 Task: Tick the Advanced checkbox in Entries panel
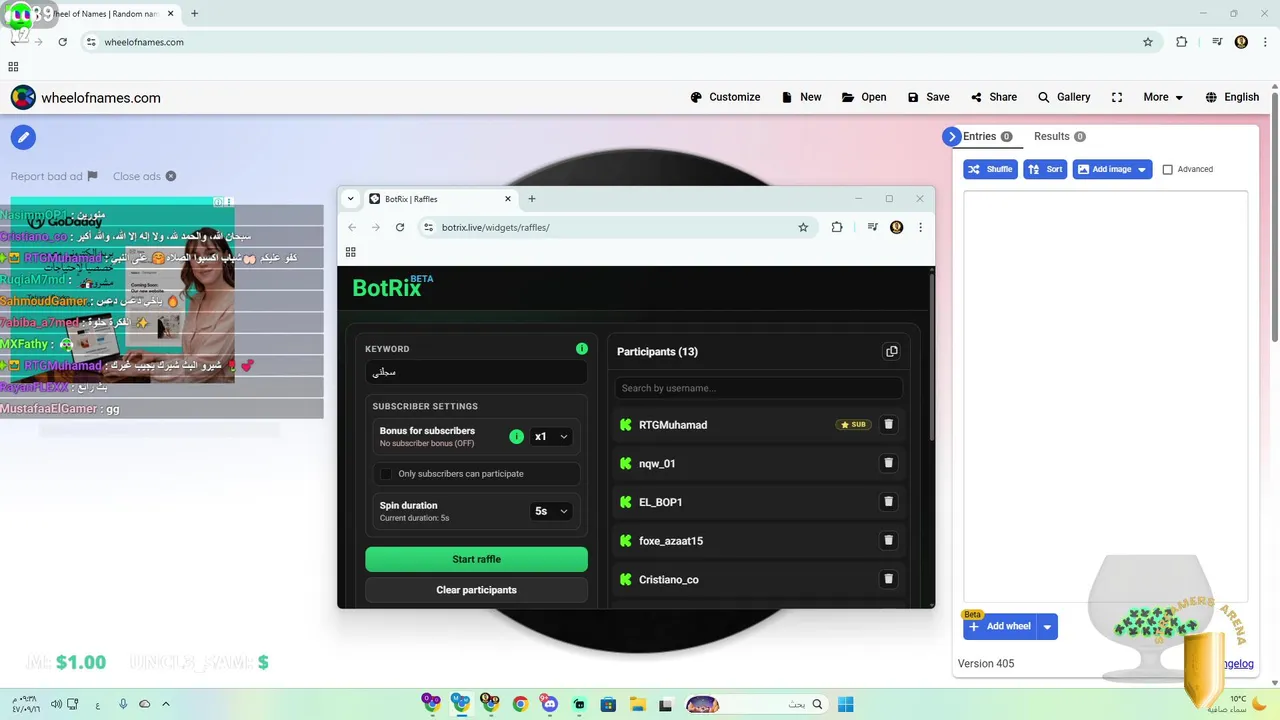1167,170
